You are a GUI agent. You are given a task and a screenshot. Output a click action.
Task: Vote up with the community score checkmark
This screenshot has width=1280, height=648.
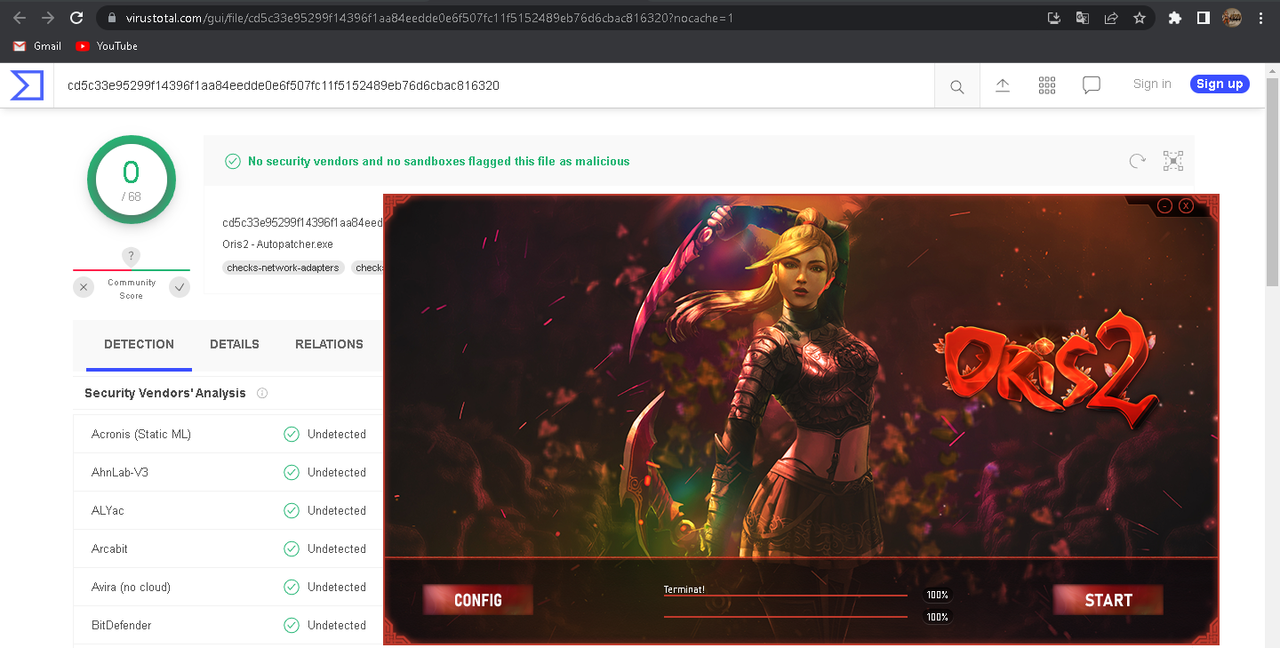coord(179,287)
